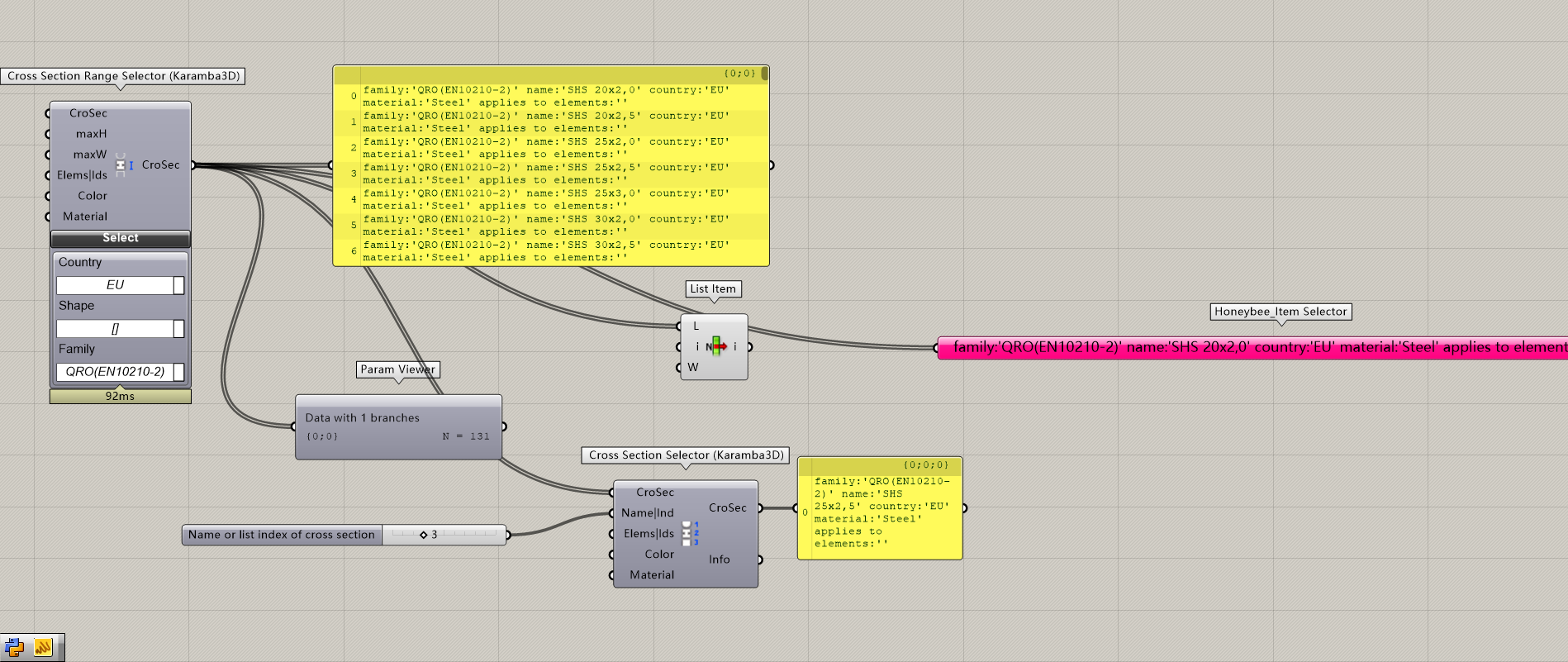This screenshot has width=1568, height=662.
Task: Collapse the Select section bar
Action: (121, 238)
